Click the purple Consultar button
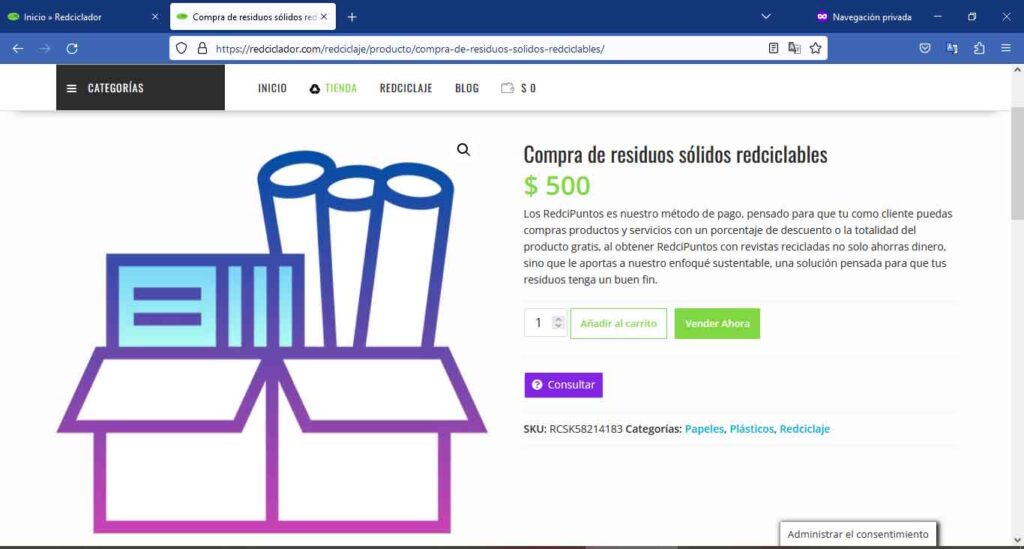The width and height of the screenshot is (1024, 549). (x=563, y=385)
